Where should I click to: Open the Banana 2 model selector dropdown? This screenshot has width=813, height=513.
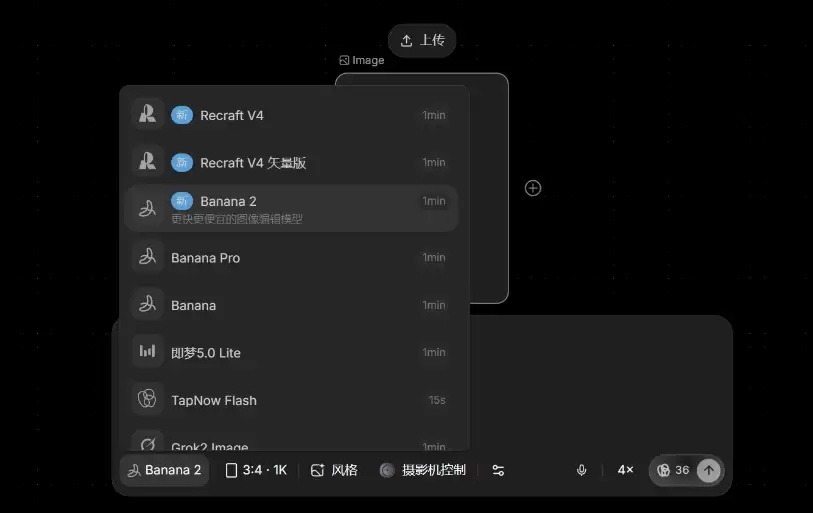tap(164, 470)
